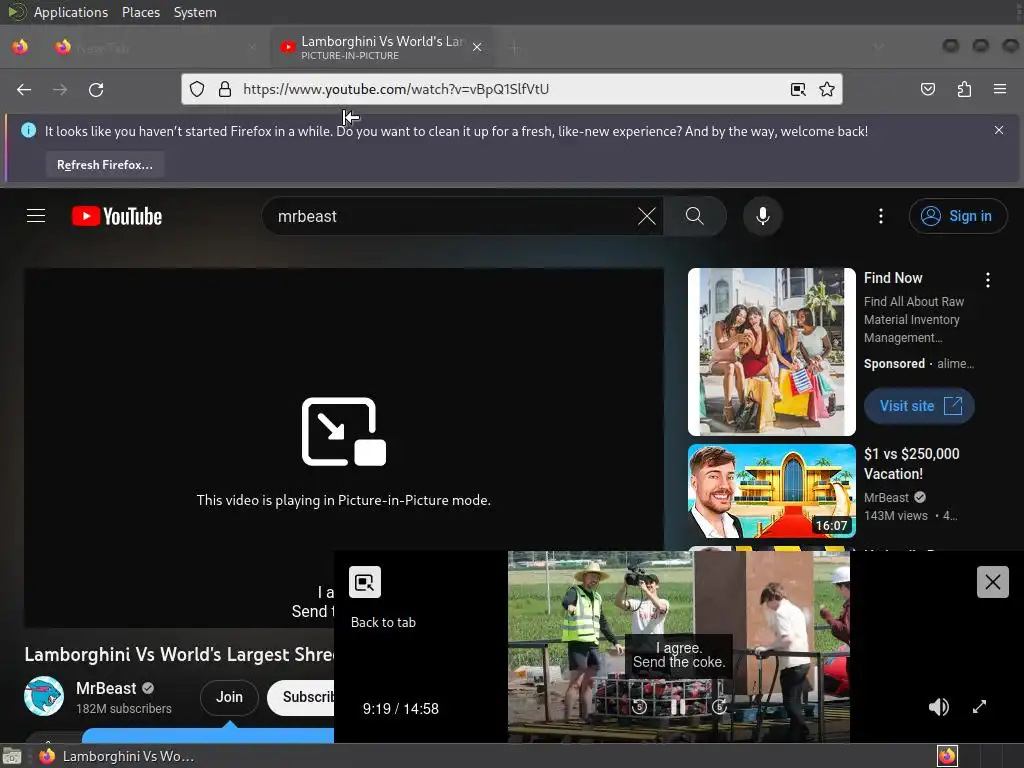1024x768 pixels.
Task: Pause the Picture-in-Picture video
Action: click(x=679, y=707)
